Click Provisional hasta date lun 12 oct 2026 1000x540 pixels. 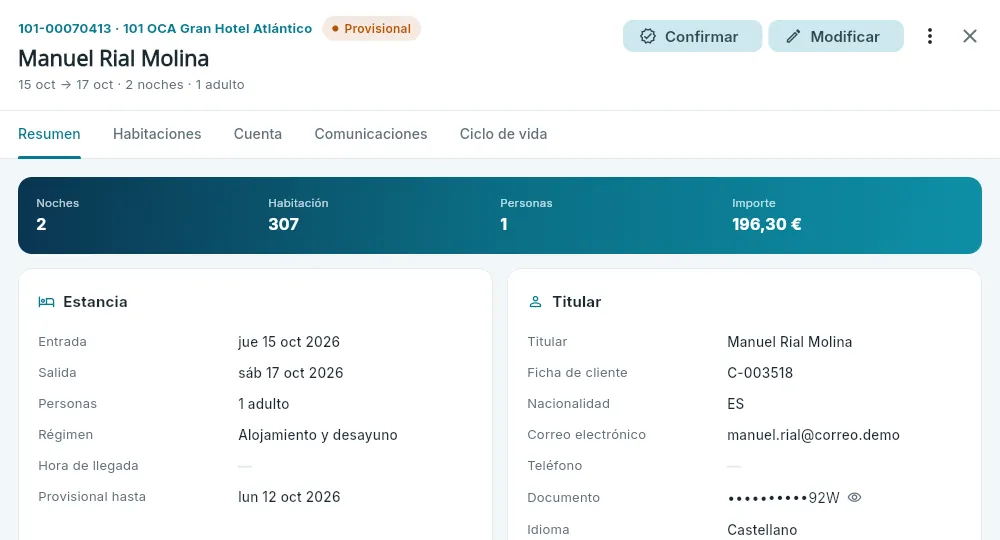pos(289,497)
